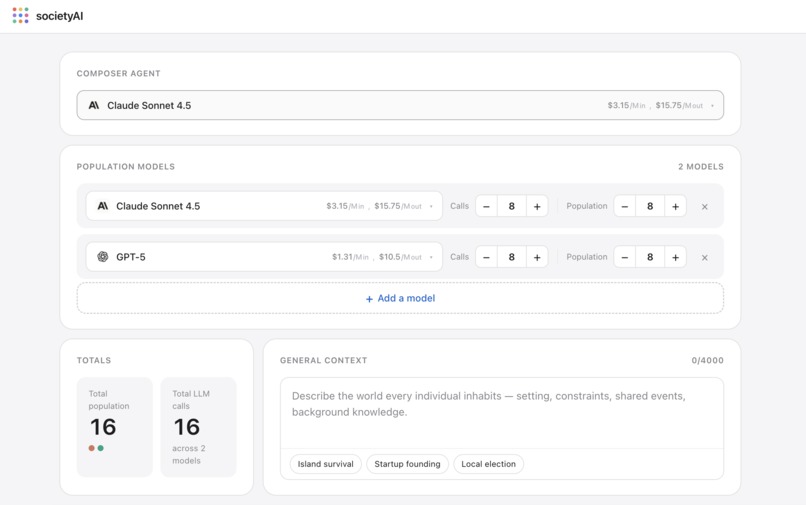This screenshot has height=505, width=806.
Task: Click the GENERAL CONTEXT heading
Action: (x=324, y=360)
